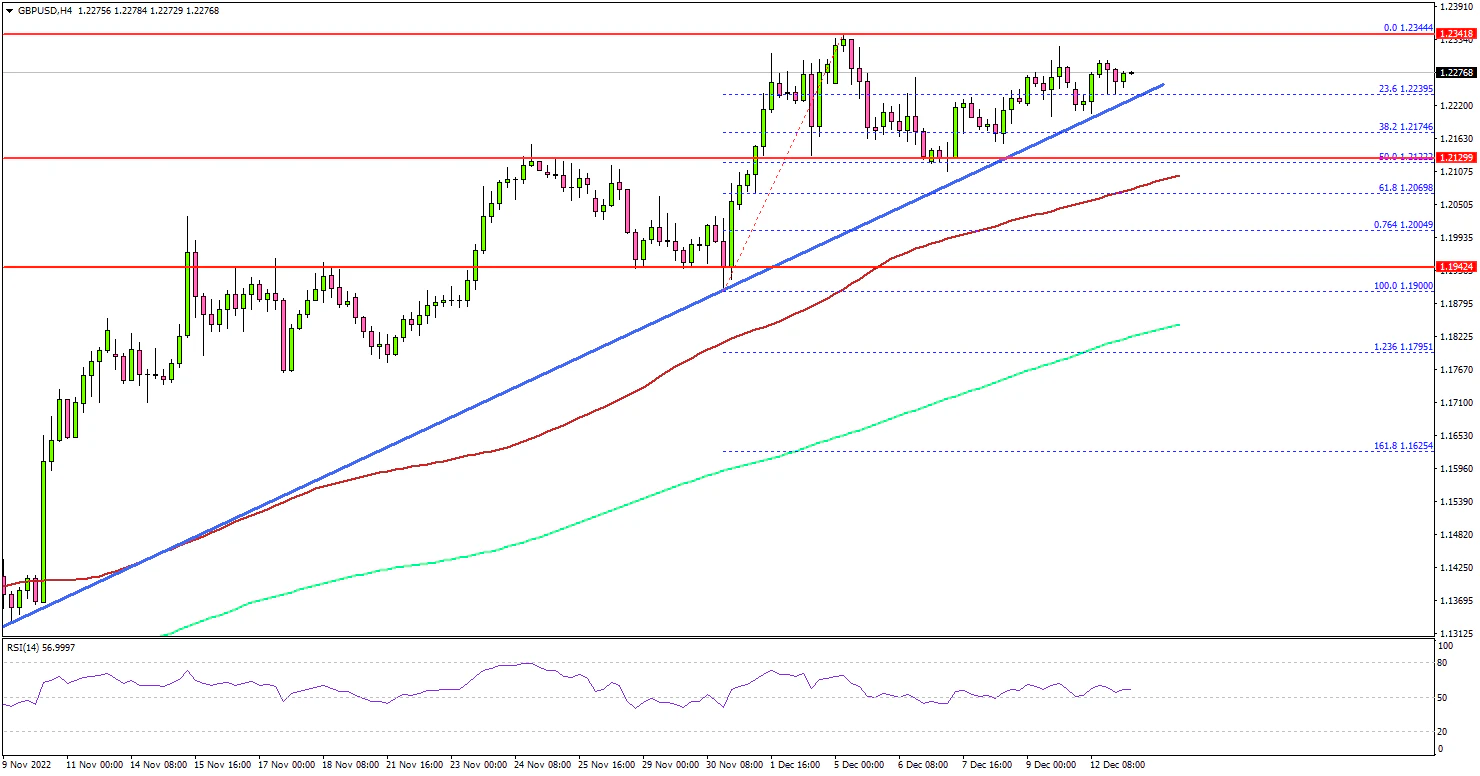Click the black 1.22768 current price tag

click(1455, 73)
